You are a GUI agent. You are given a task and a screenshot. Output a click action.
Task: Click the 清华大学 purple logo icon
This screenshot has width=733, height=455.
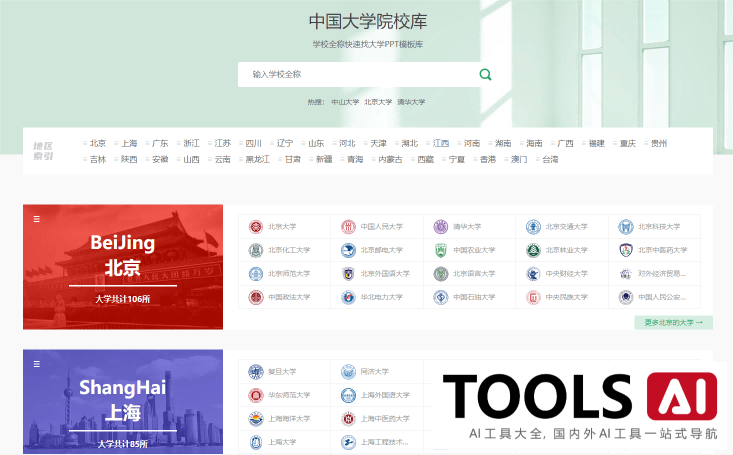point(441,226)
